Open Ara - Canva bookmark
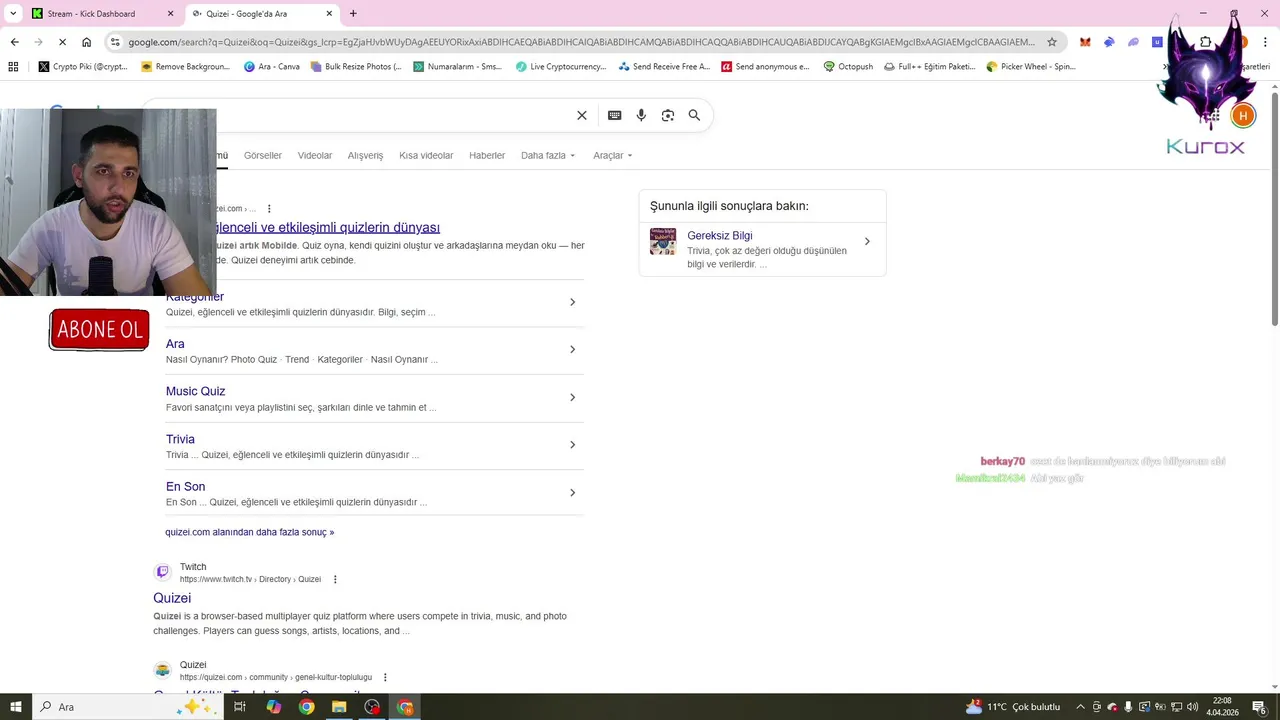Viewport: 1280px width, 720px height. click(x=272, y=67)
